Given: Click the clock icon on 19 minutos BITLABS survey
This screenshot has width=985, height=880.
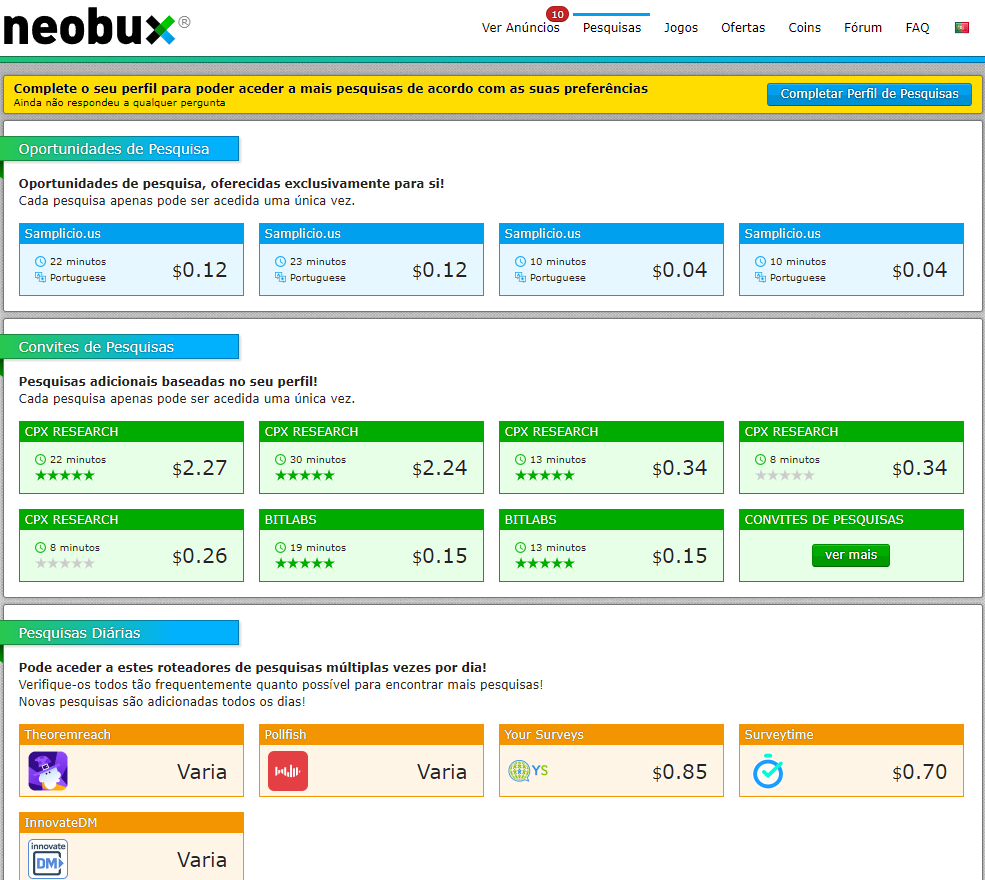Looking at the screenshot, I should (280, 547).
